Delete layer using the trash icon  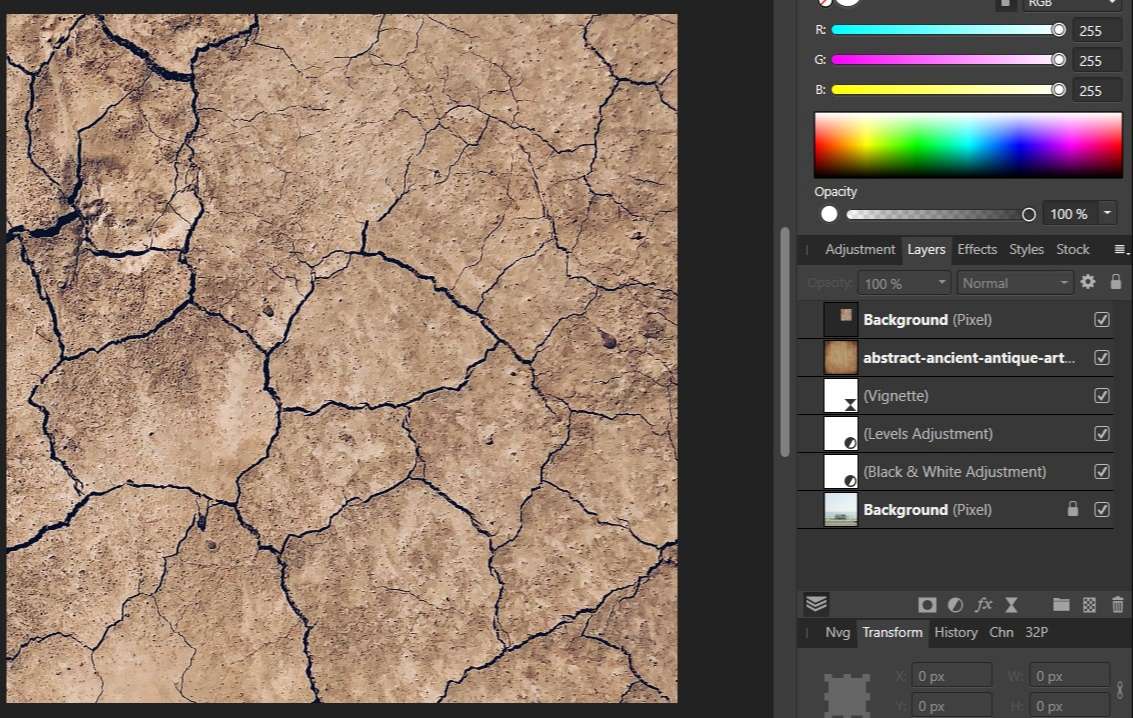[x=1117, y=605]
